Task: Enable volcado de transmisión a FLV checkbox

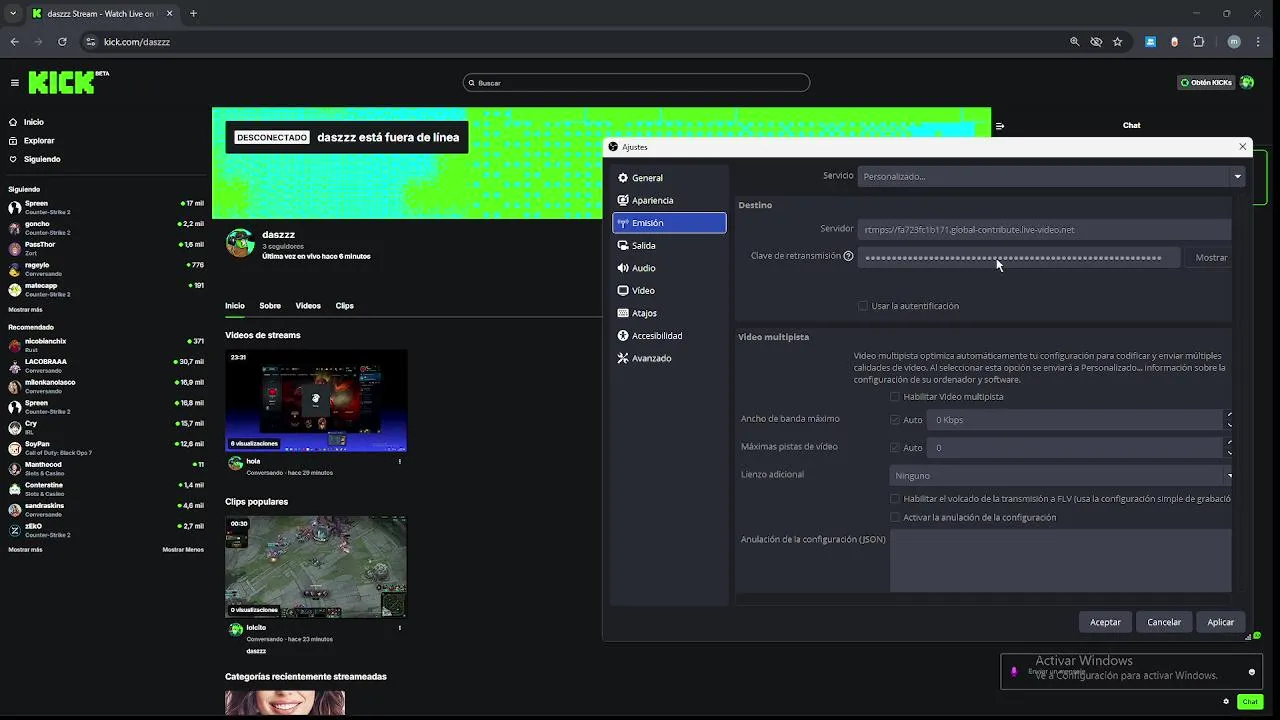Action: (895, 499)
